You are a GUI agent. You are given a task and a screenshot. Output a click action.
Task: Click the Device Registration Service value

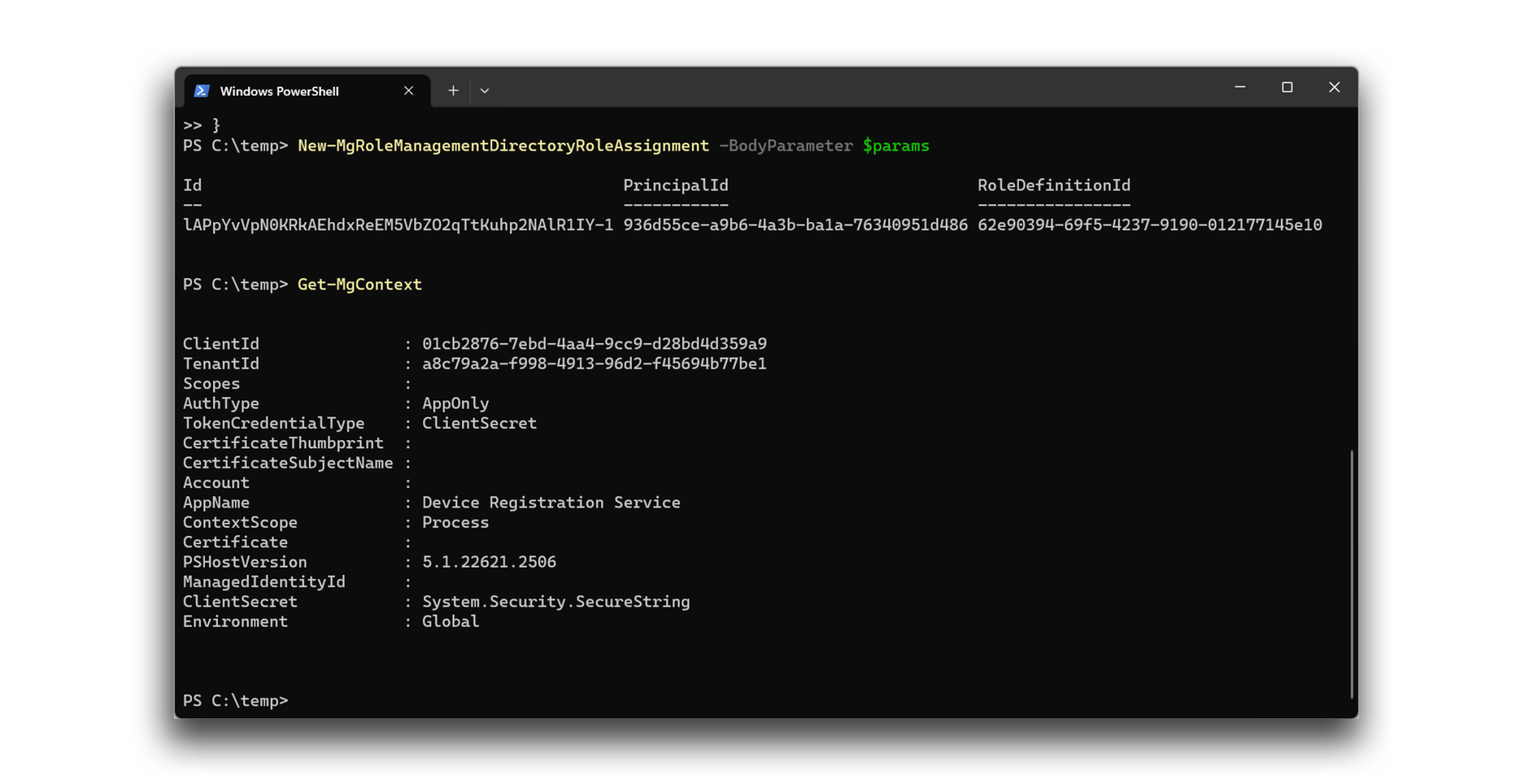click(x=551, y=503)
